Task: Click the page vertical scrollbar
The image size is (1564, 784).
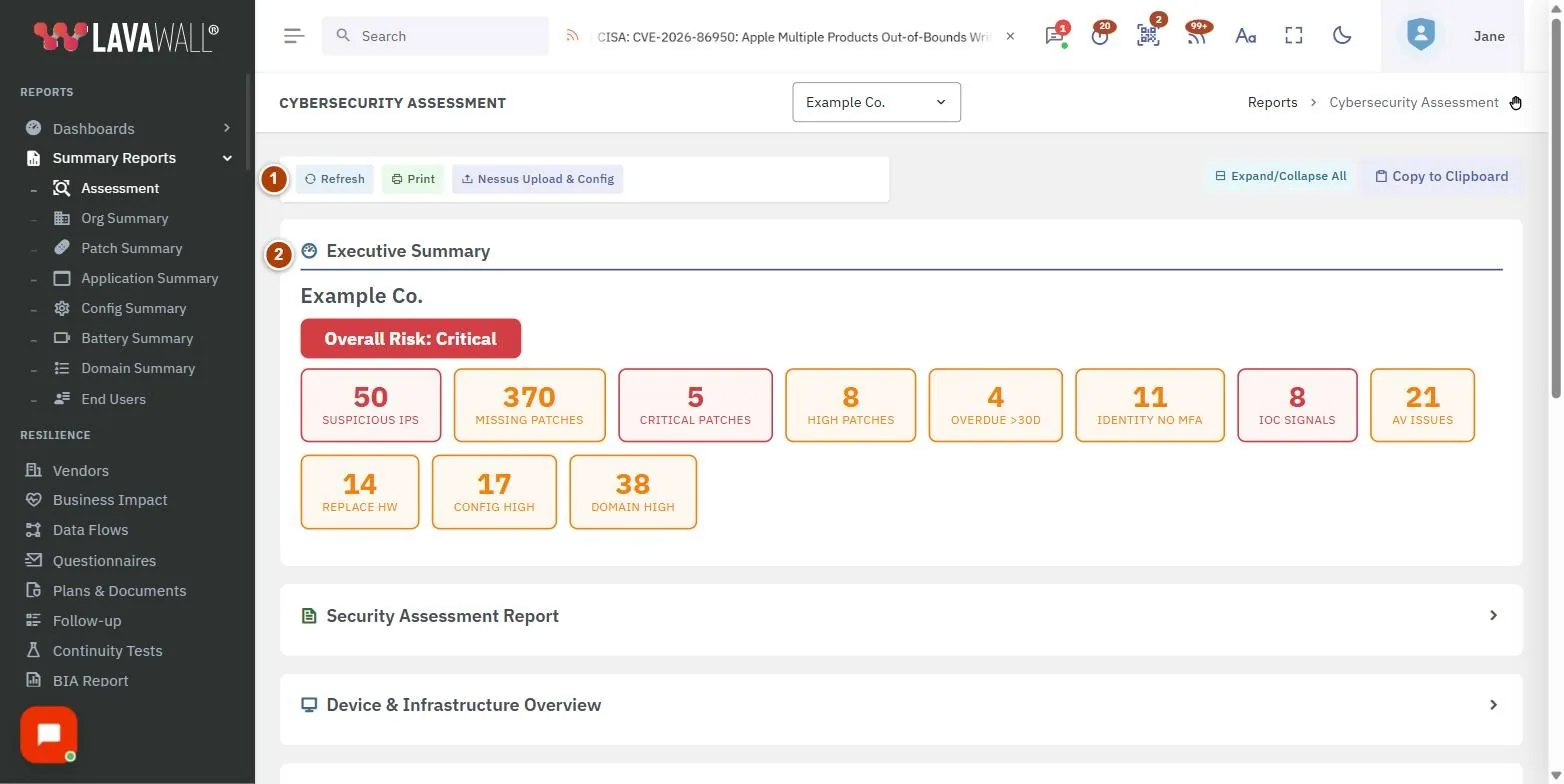Action: pyautogui.click(x=1555, y=208)
